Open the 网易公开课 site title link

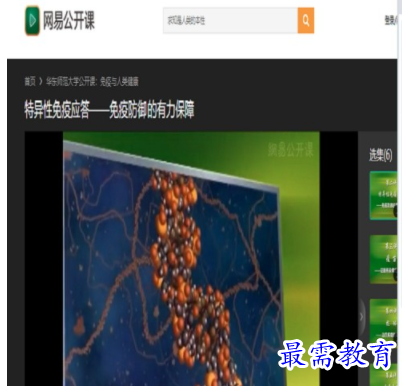[69, 20]
